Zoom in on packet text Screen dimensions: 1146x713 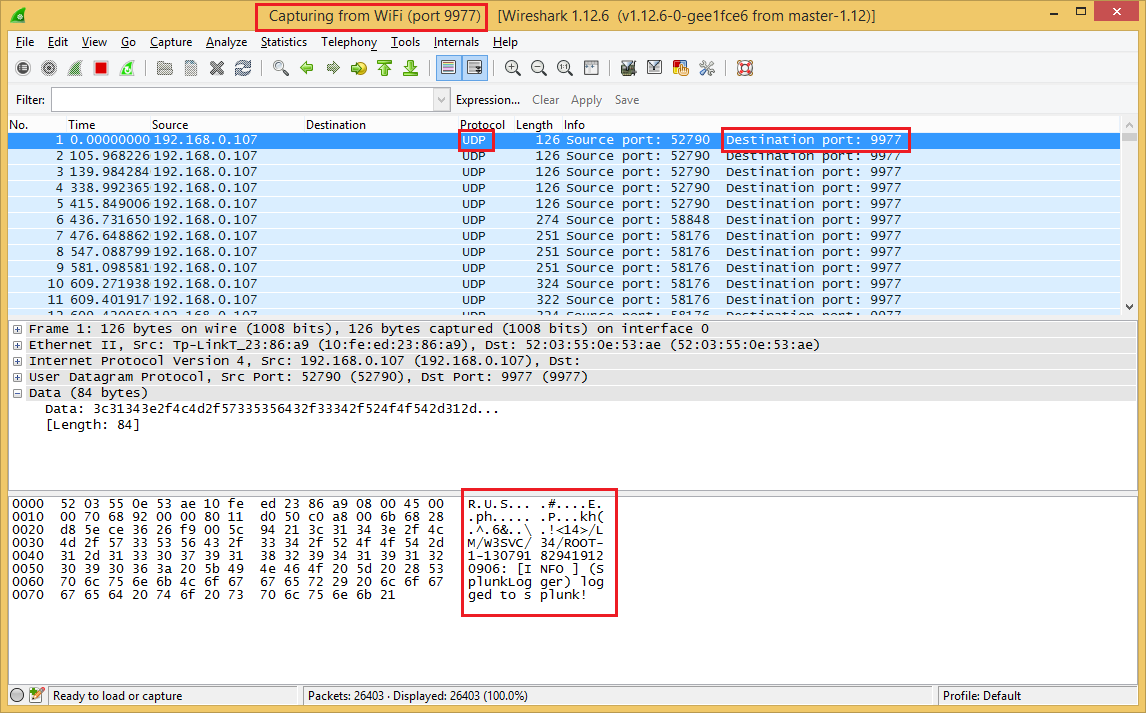click(513, 68)
